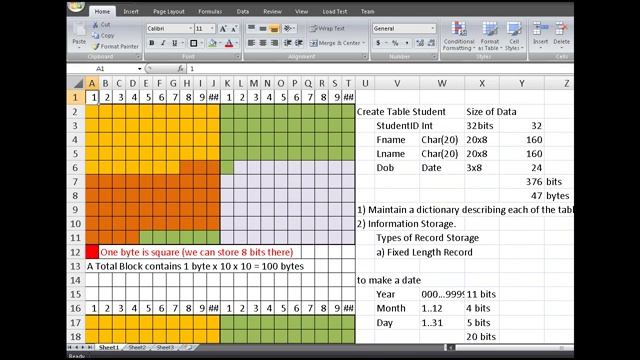Click Increase Decimal icon

[420, 43]
